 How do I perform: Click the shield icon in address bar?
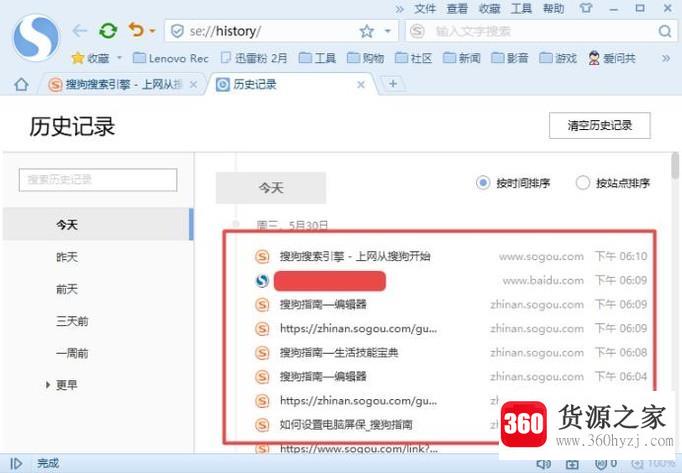pyautogui.click(x=177, y=31)
